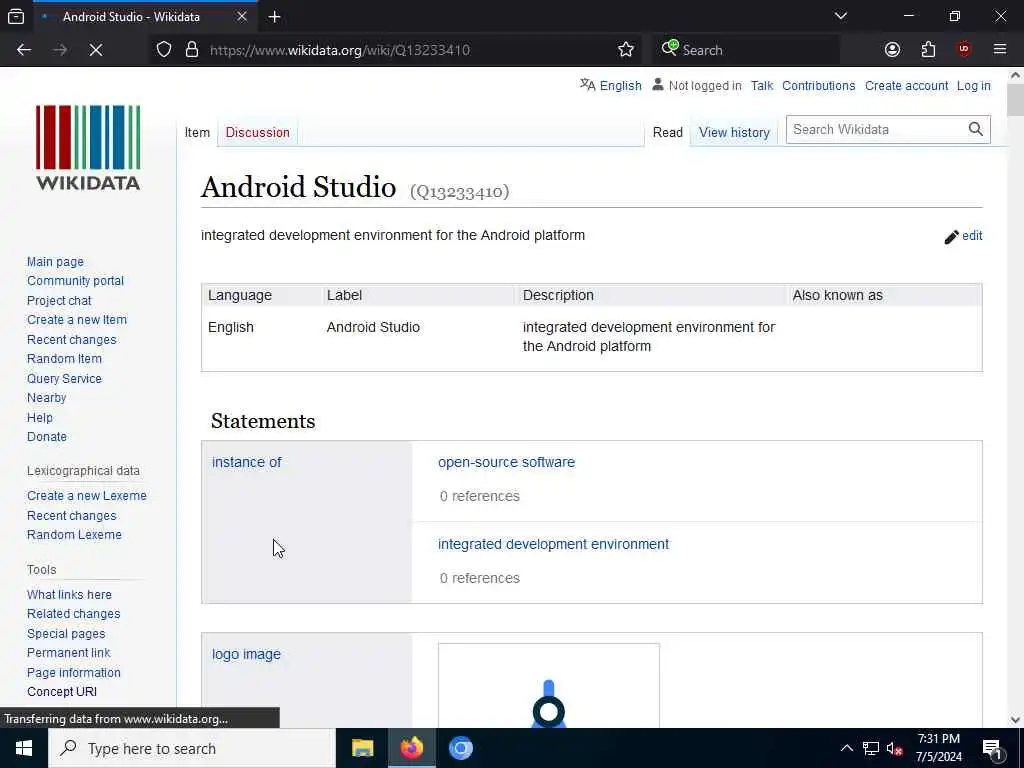Open the open-source software value link

coord(506,462)
